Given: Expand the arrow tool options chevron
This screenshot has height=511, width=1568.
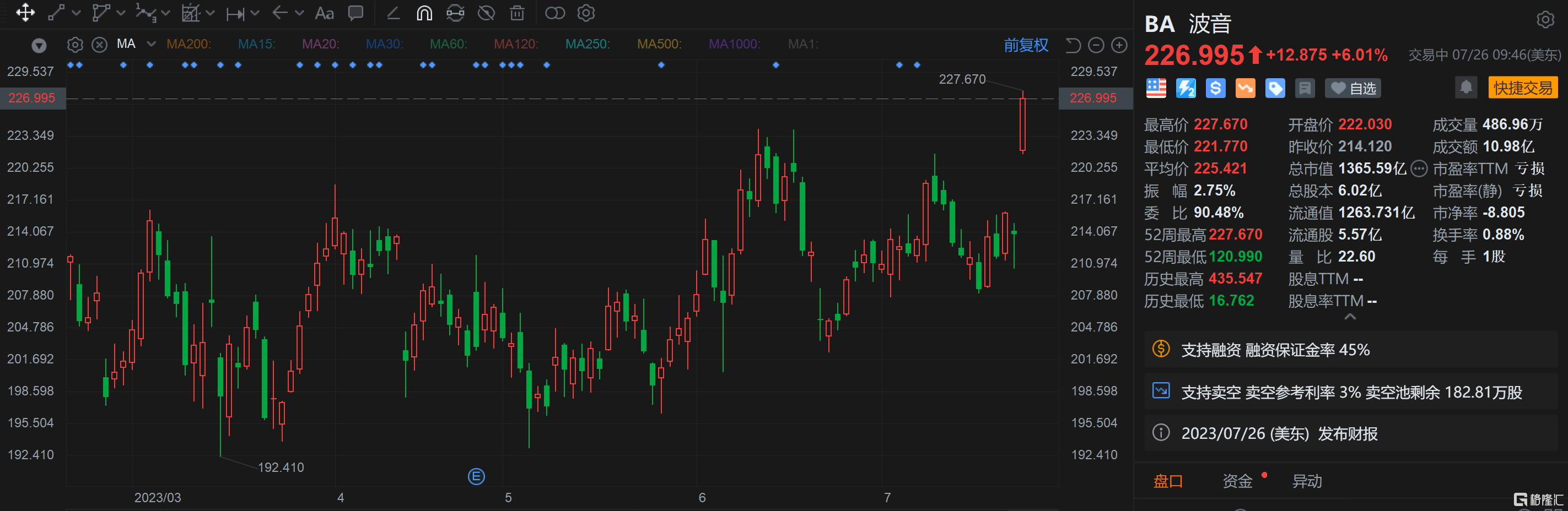Looking at the screenshot, I should tap(299, 13).
